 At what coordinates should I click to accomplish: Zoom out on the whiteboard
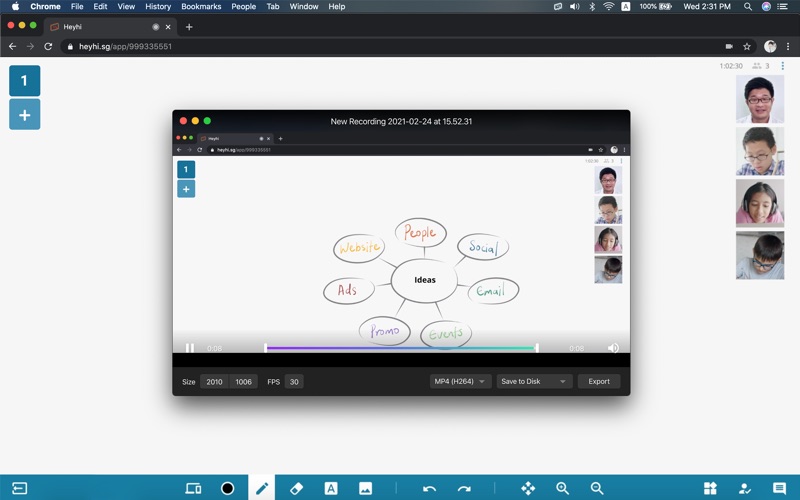pos(596,488)
